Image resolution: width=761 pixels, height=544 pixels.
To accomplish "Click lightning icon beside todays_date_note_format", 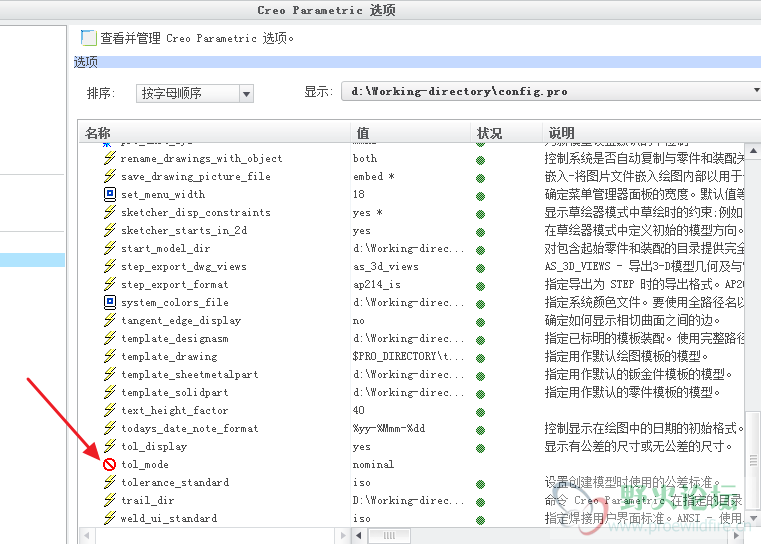I will [x=110, y=428].
